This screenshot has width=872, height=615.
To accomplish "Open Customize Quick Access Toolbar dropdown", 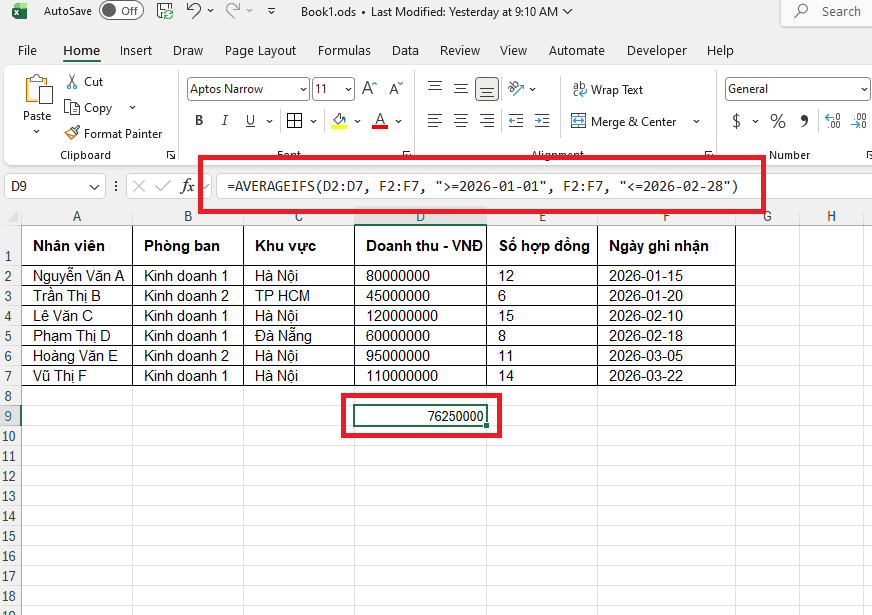I will tap(271, 11).
